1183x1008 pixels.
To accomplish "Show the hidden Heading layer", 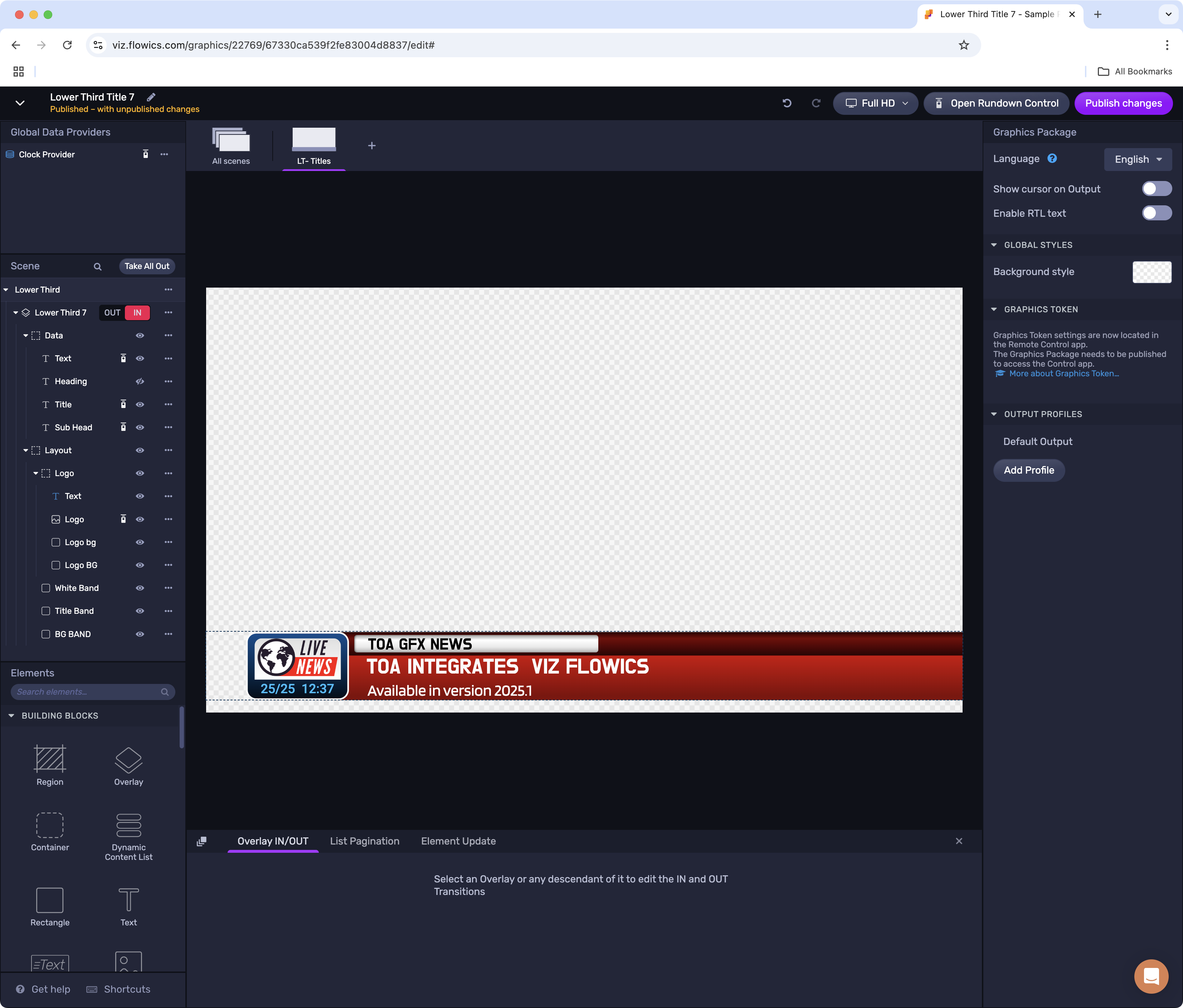I will (x=140, y=382).
